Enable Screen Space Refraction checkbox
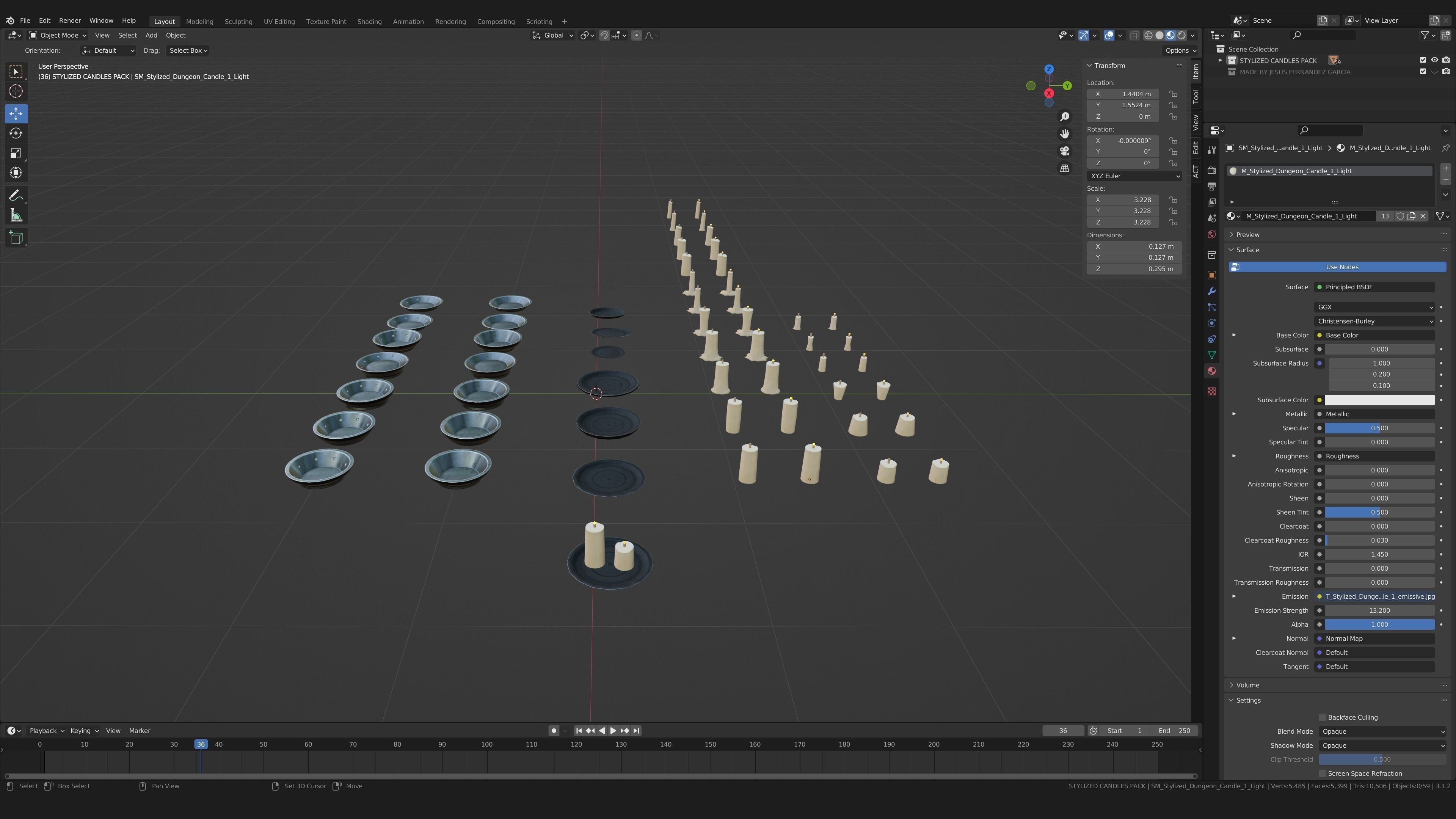Viewport: 1456px width, 819px height. [x=1322, y=773]
